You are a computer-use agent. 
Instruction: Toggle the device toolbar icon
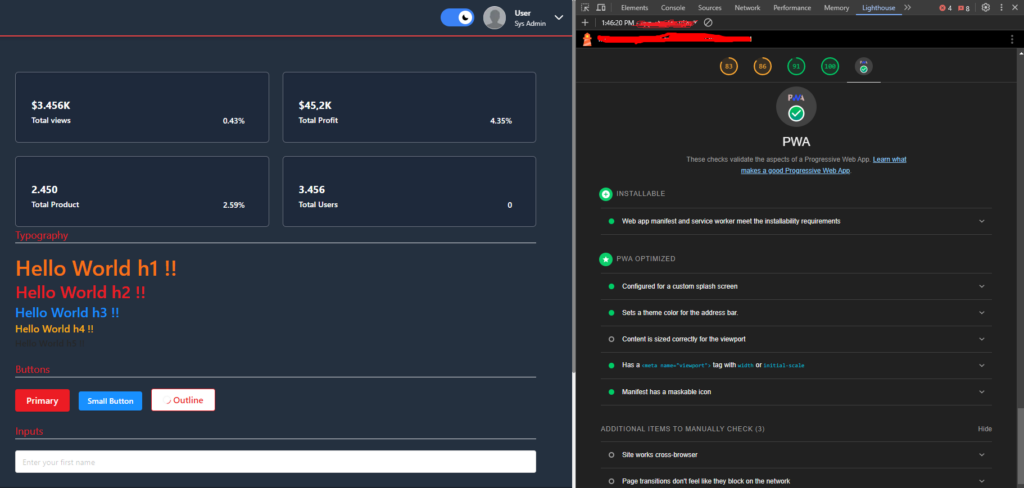pyautogui.click(x=600, y=7)
